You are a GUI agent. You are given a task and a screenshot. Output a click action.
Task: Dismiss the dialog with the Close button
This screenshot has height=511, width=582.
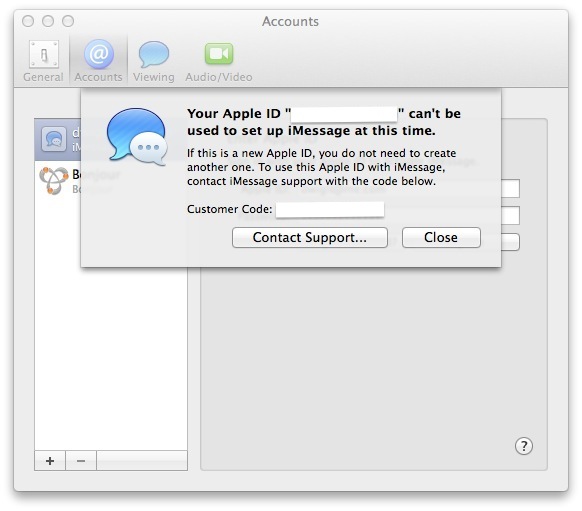(x=441, y=238)
